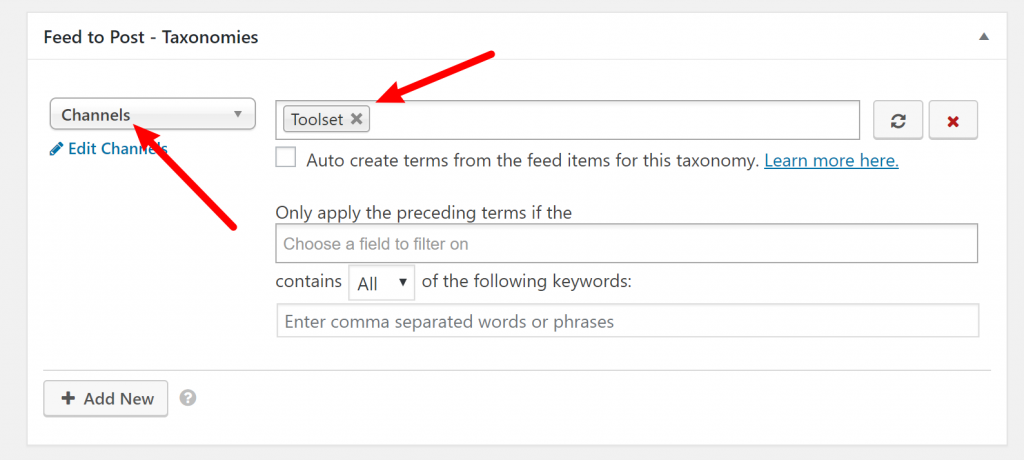Open the Learn more here link
The image size is (1024, 460).
(831, 160)
